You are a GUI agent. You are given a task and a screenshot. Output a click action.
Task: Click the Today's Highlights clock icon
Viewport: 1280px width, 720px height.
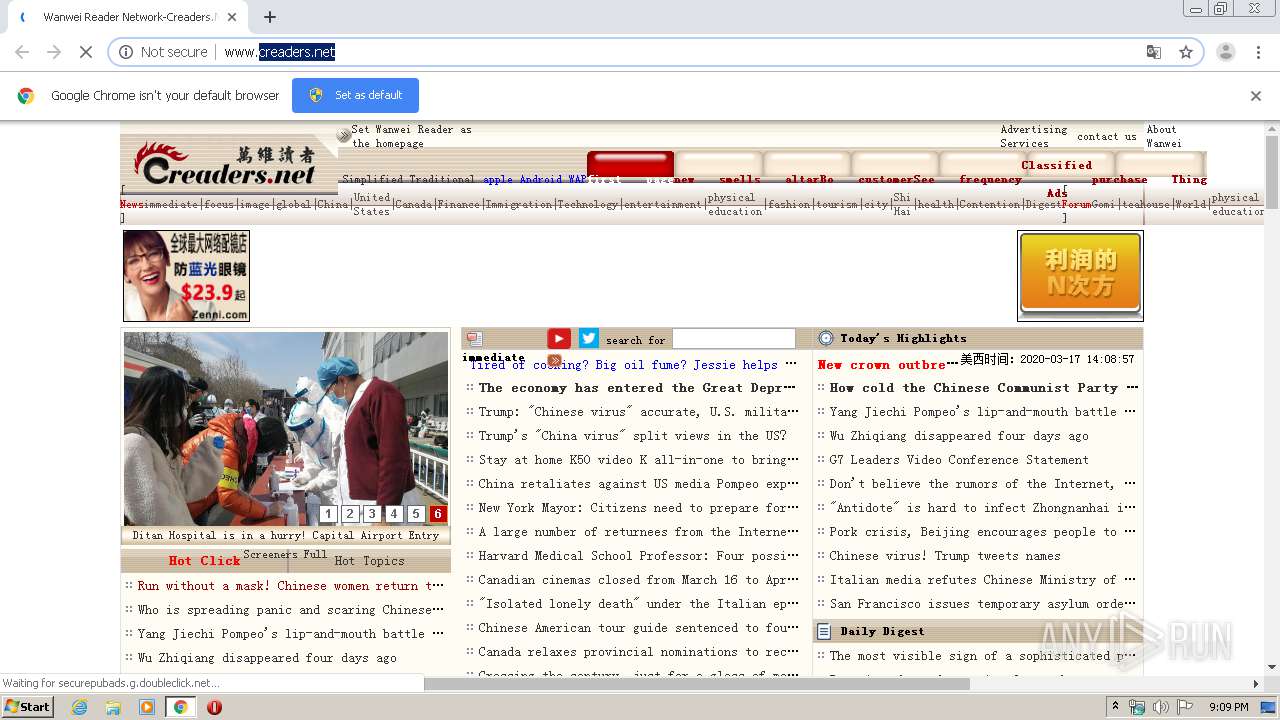point(826,338)
